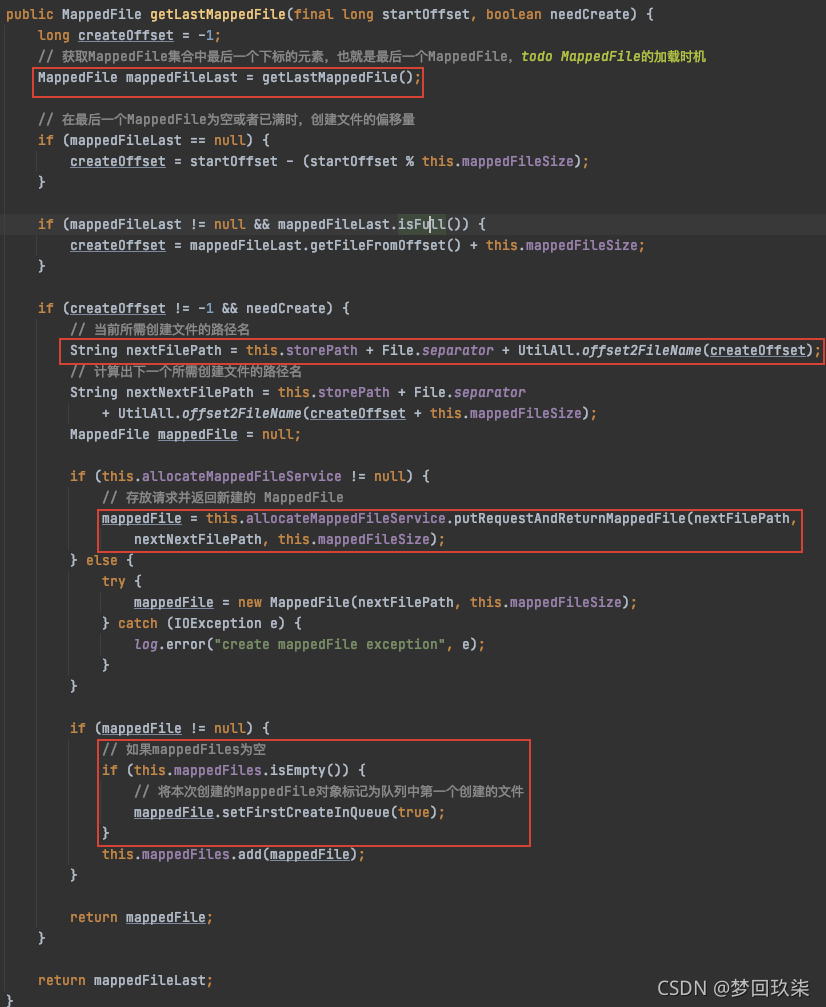
Task: Click the "create mappedFile exception" string literal
Action: [x=332, y=644]
